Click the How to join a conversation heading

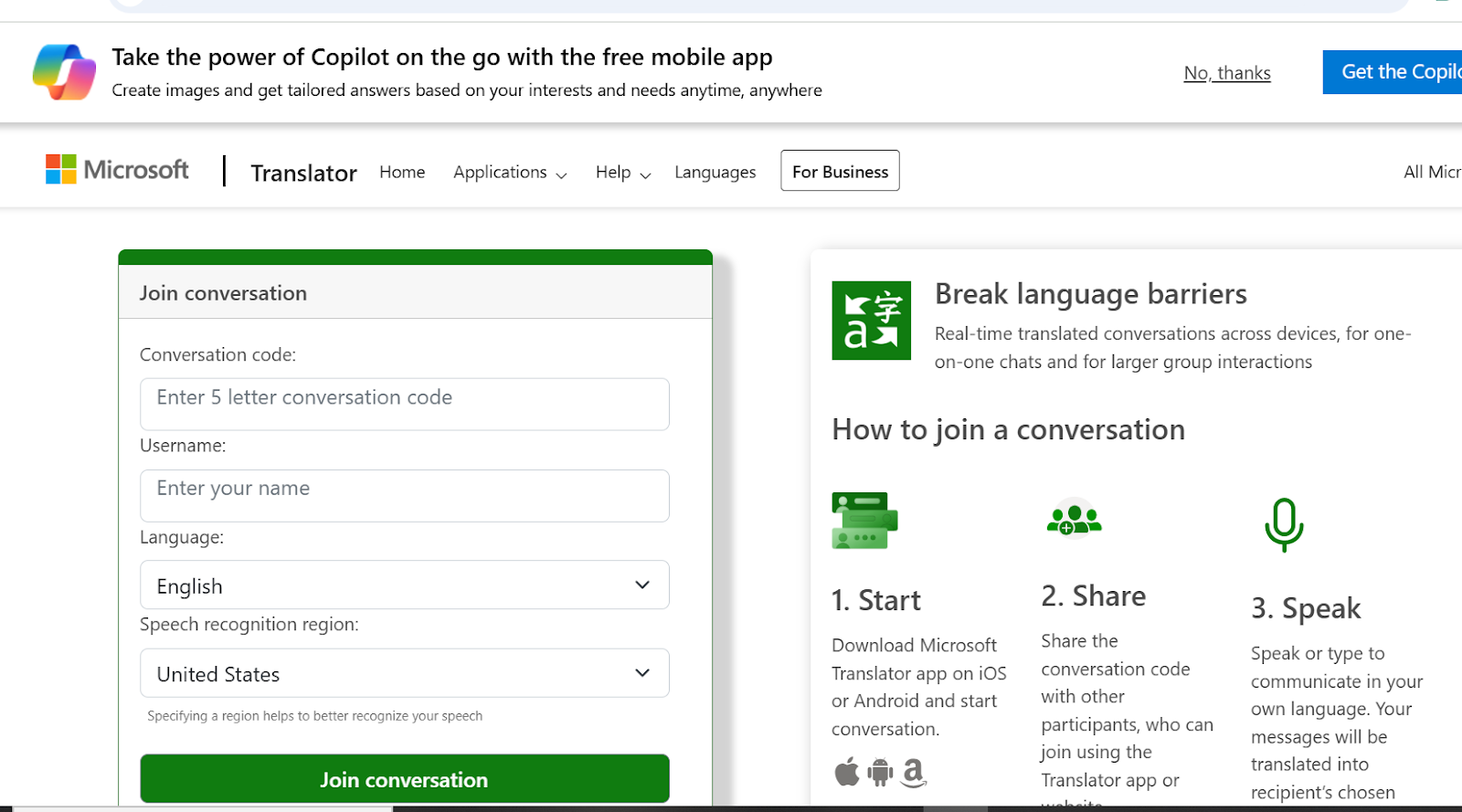click(x=1008, y=429)
